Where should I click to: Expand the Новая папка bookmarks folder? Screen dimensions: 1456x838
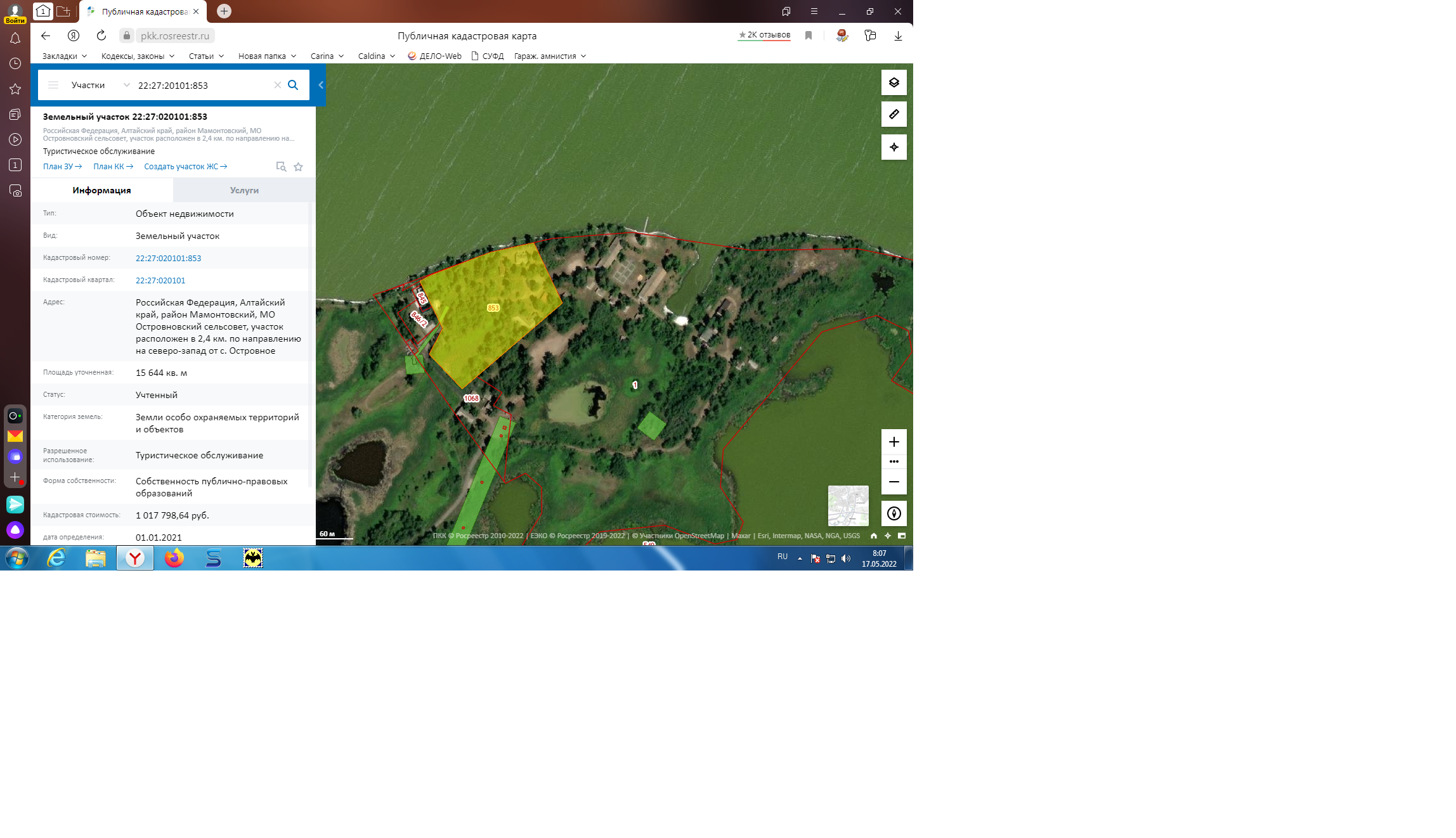[267, 56]
